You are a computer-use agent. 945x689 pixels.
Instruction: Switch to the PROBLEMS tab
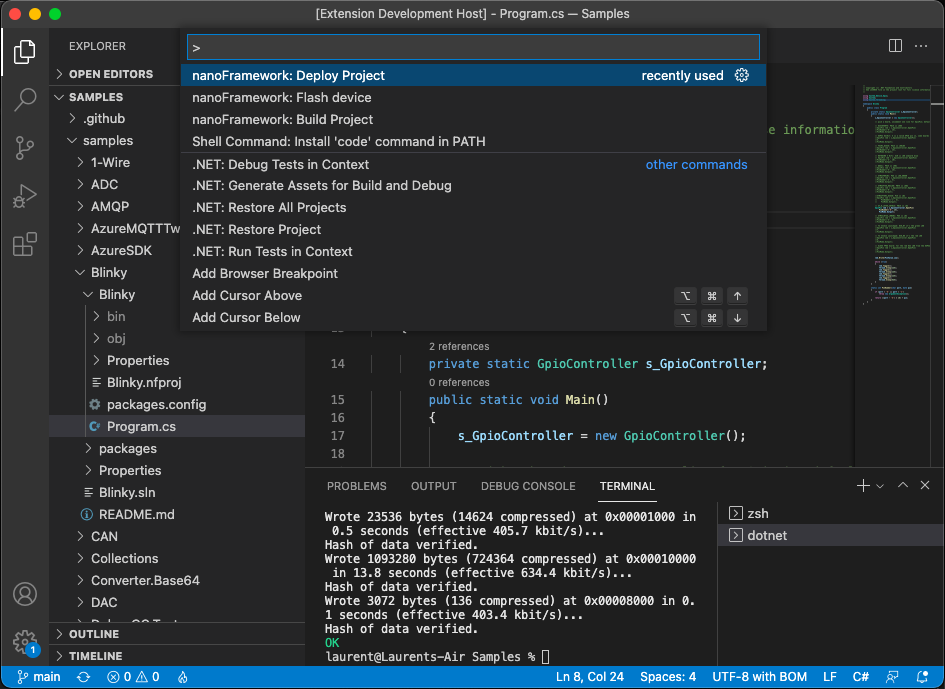[357, 486]
